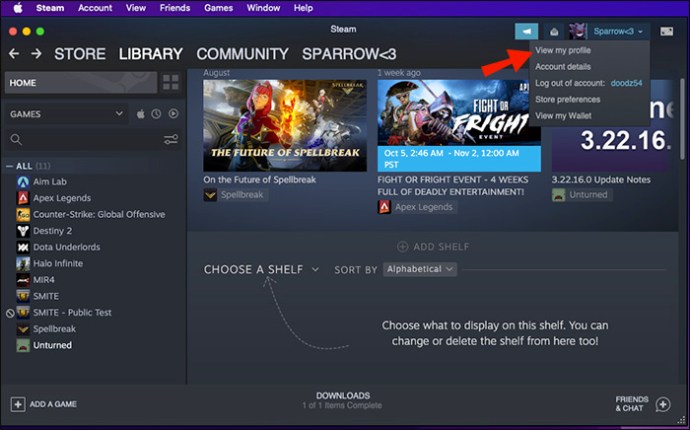
Task: Select Log out of account
Action: [588, 83]
